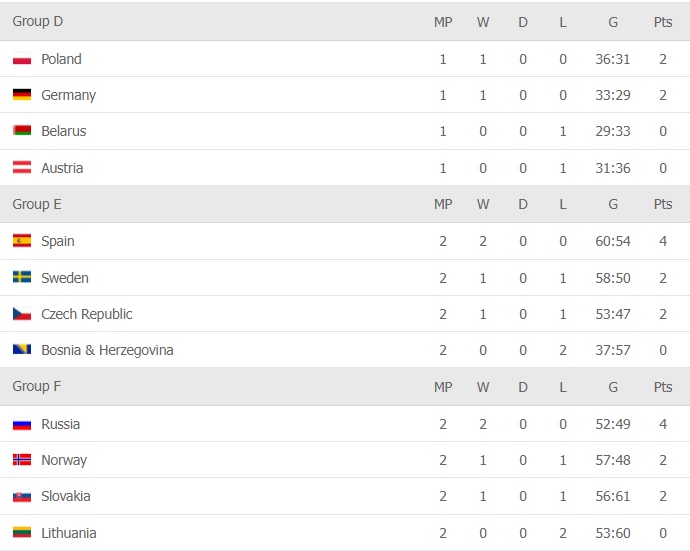
Task: Click the Russia flag icon
Action: pos(22,424)
